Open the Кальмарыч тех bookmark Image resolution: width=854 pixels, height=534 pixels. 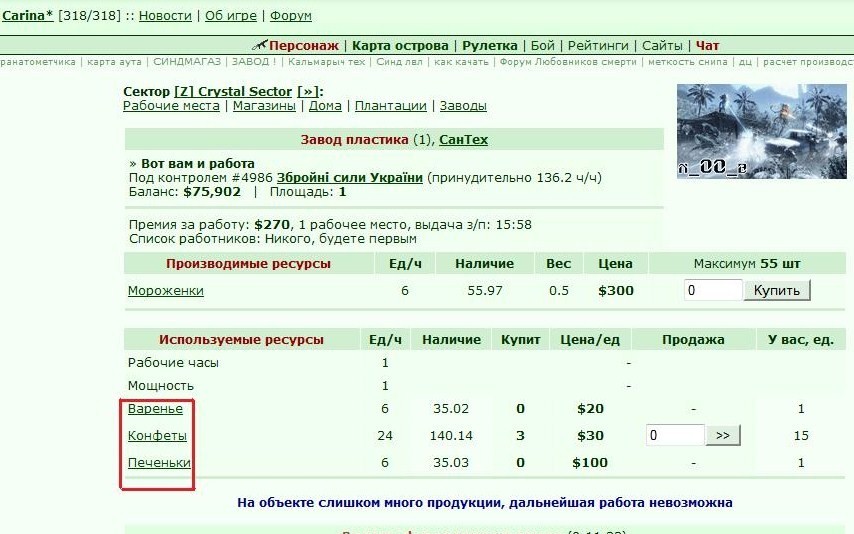[x=327, y=62]
